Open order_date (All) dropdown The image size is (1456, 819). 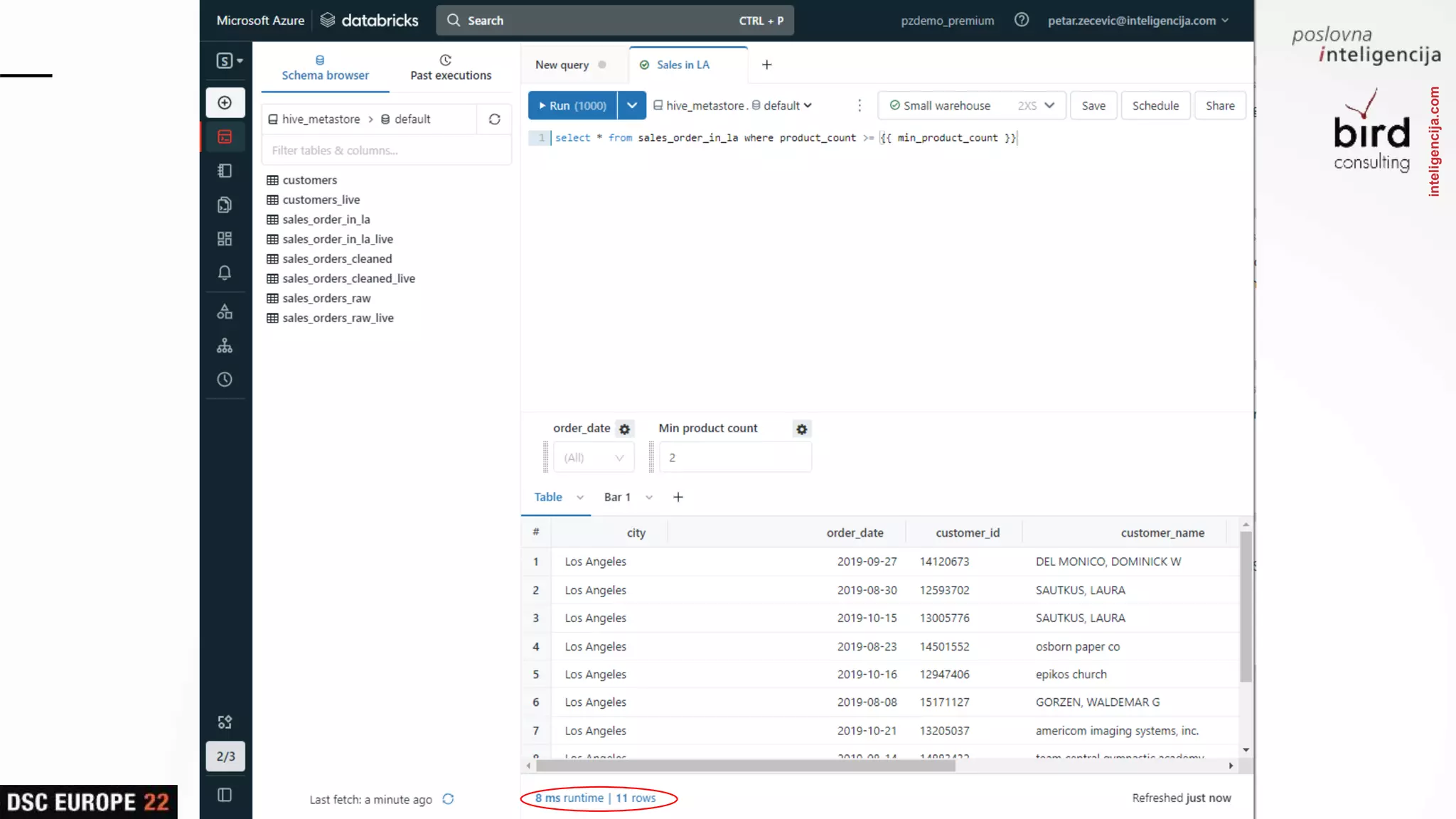(594, 458)
